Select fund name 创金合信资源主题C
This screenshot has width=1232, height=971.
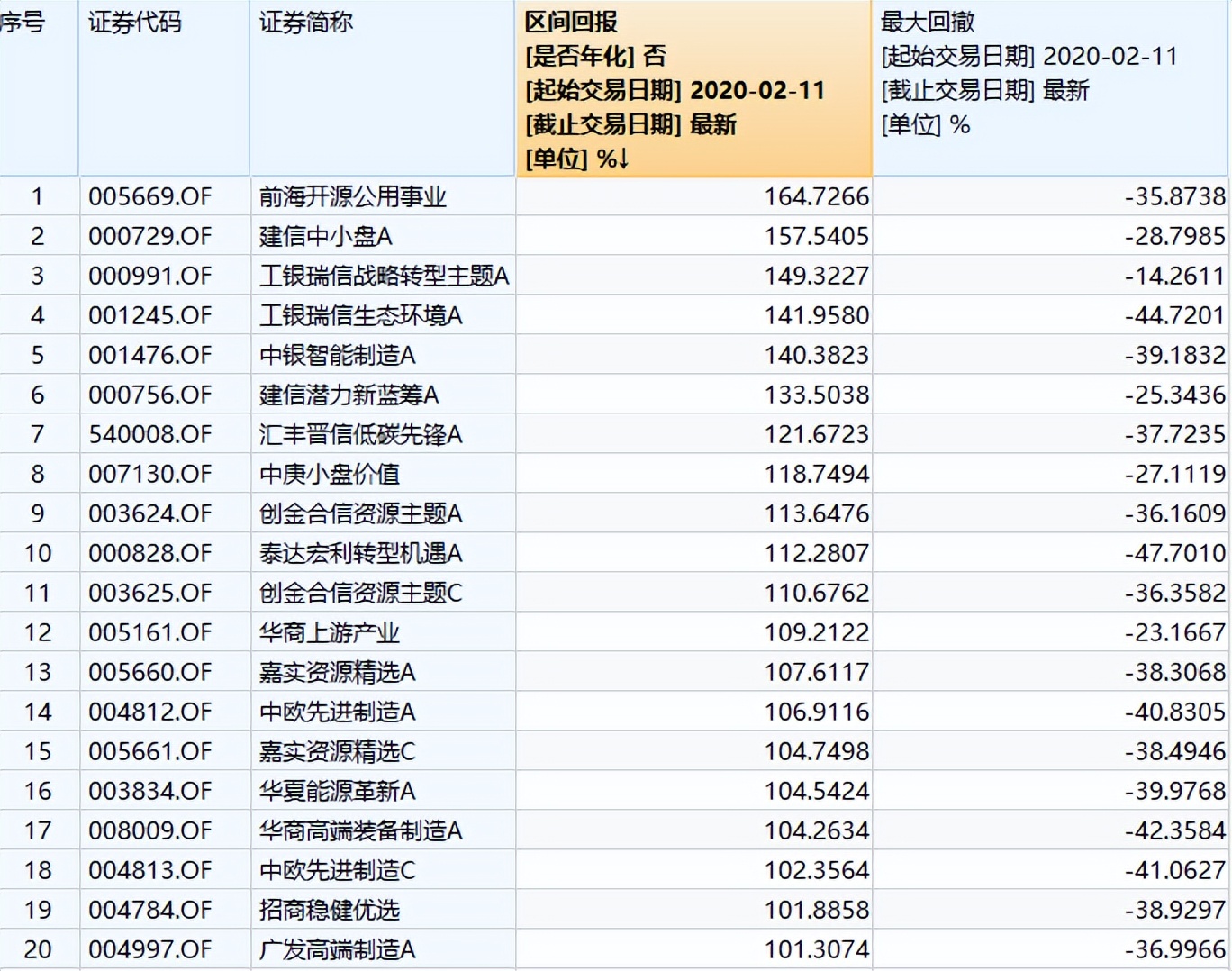[361, 593]
